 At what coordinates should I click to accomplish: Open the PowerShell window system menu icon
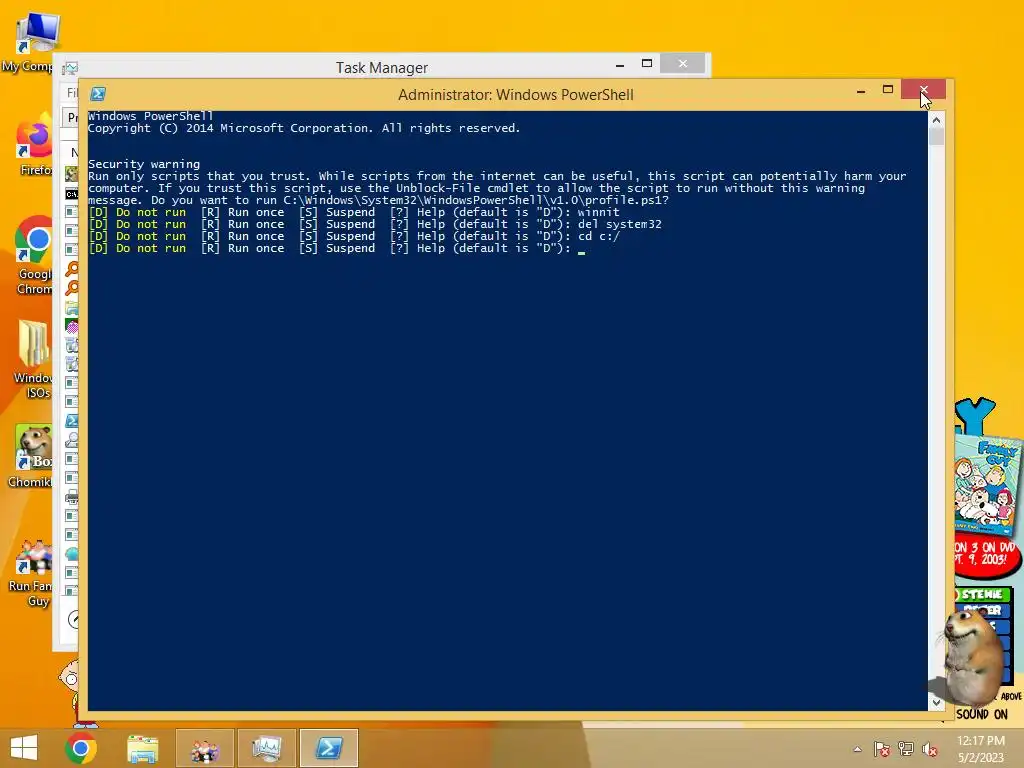tap(98, 94)
